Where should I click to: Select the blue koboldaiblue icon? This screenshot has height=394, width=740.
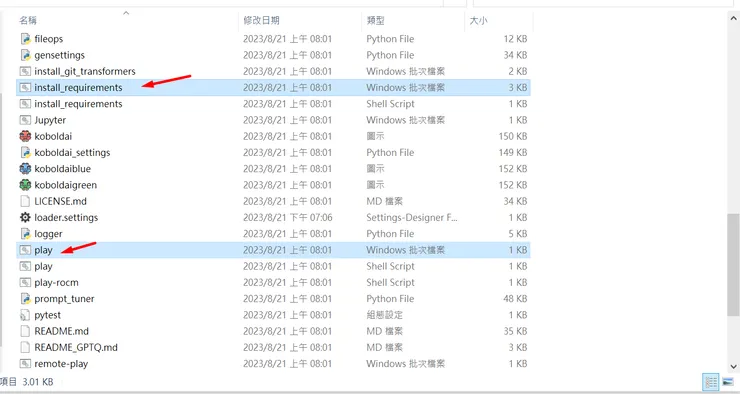pos(25,168)
